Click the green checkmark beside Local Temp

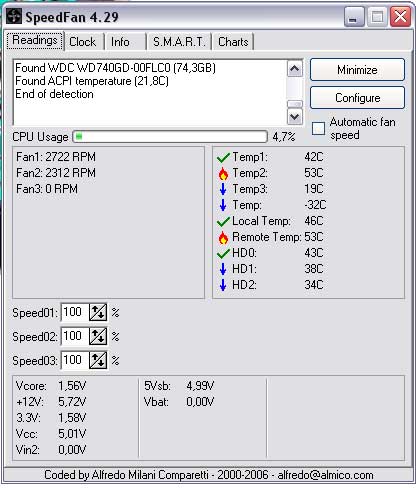[x=223, y=221]
